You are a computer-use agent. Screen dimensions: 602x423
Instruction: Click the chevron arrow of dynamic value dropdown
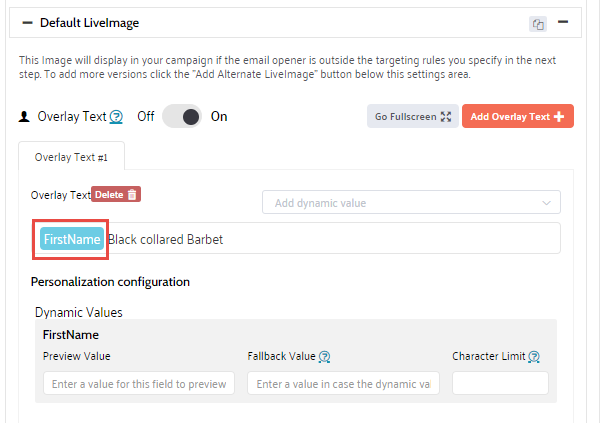(x=546, y=203)
